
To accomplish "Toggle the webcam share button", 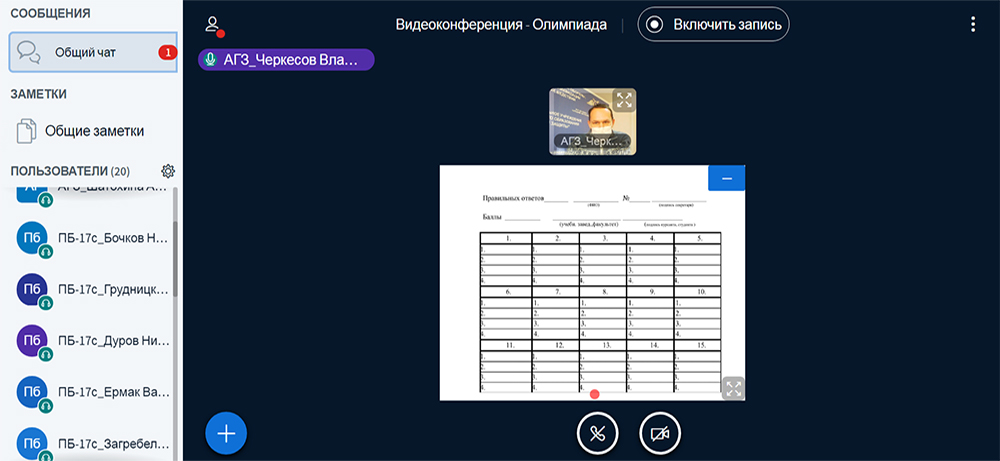I will (660, 433).
